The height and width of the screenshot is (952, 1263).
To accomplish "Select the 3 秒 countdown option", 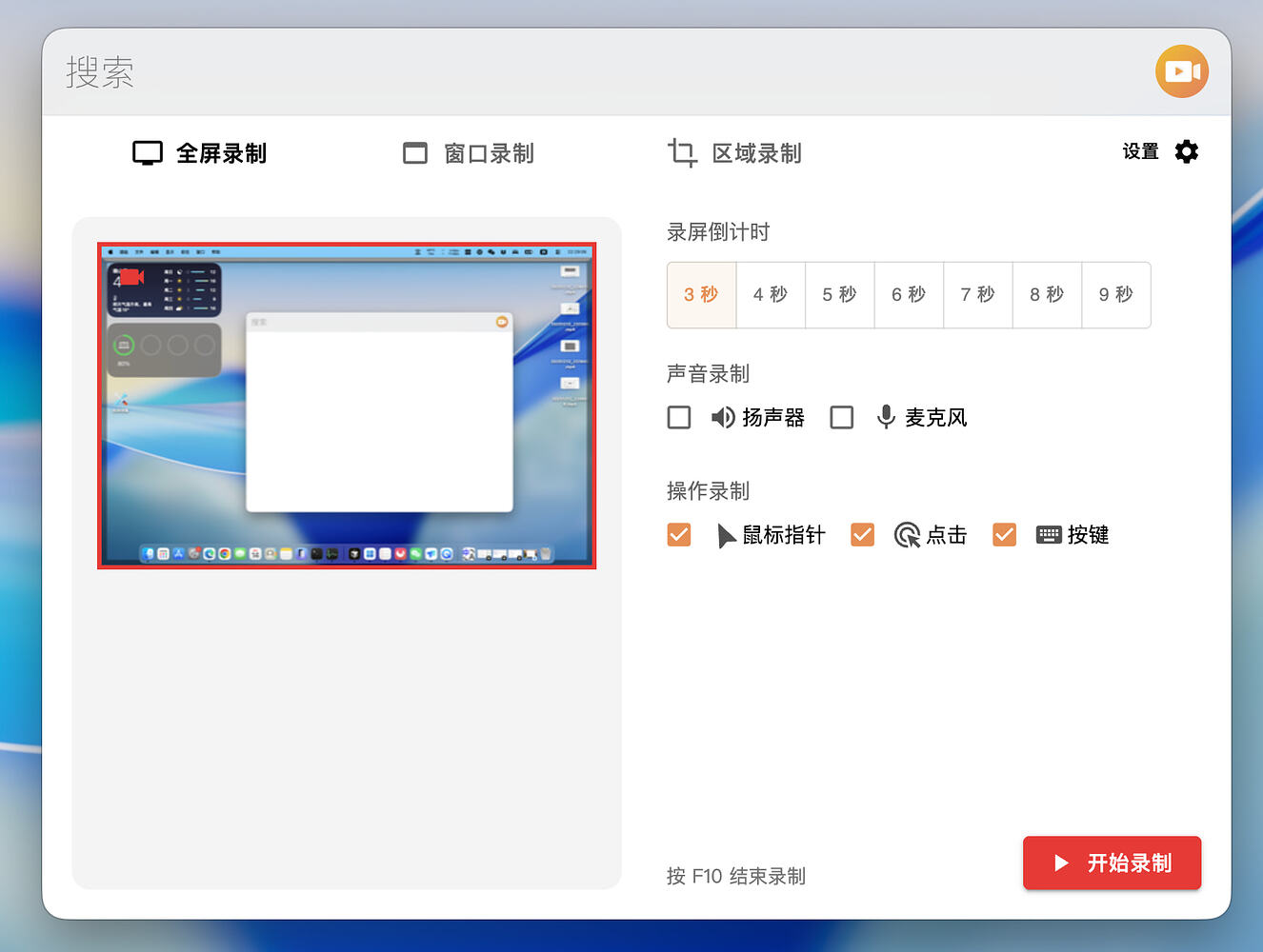I will pos(702,295).
